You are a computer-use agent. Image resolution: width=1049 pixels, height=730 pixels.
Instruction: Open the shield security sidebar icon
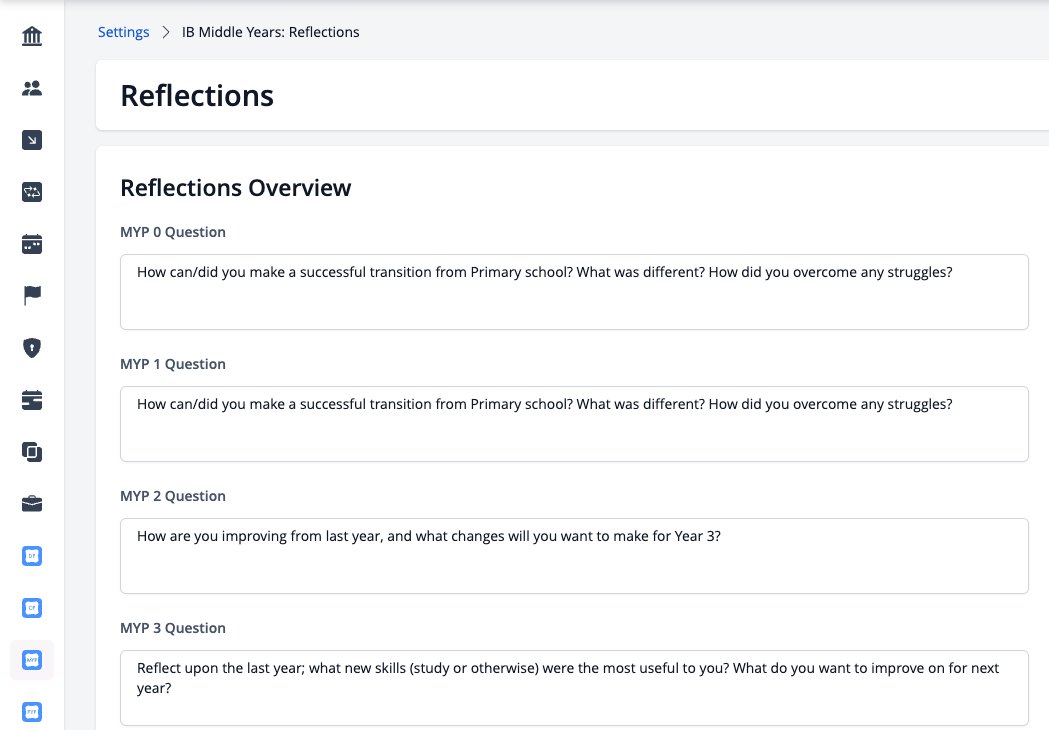tap(31, 348)
